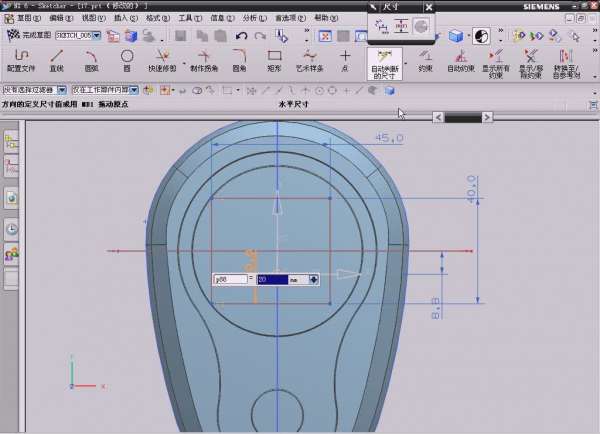Image resolution: width=600 pixels, height=434 pixels.
Task: Click 完成草图 (Finish Sketch) button
Action: (29, 36)
